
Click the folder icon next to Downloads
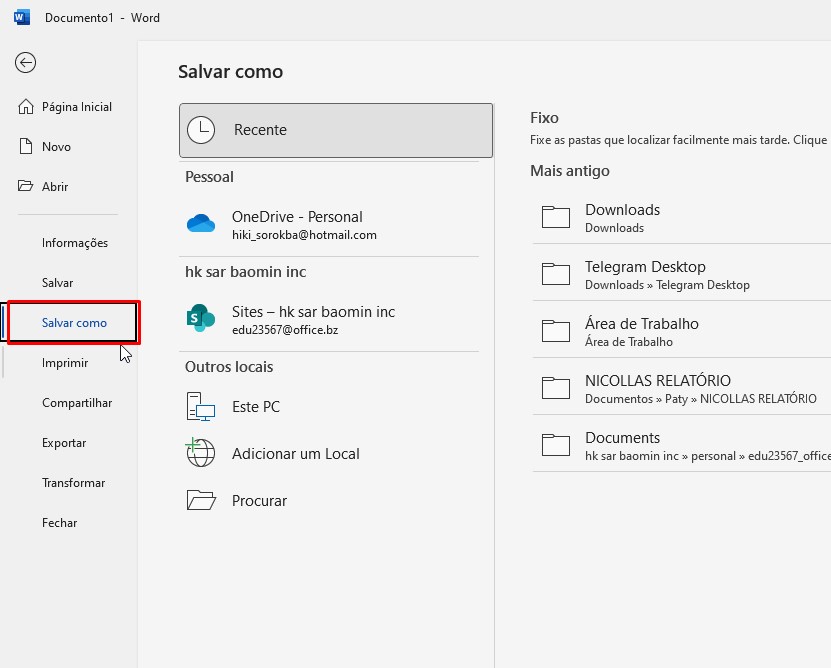pyautogui.click(x=556, y=217)
